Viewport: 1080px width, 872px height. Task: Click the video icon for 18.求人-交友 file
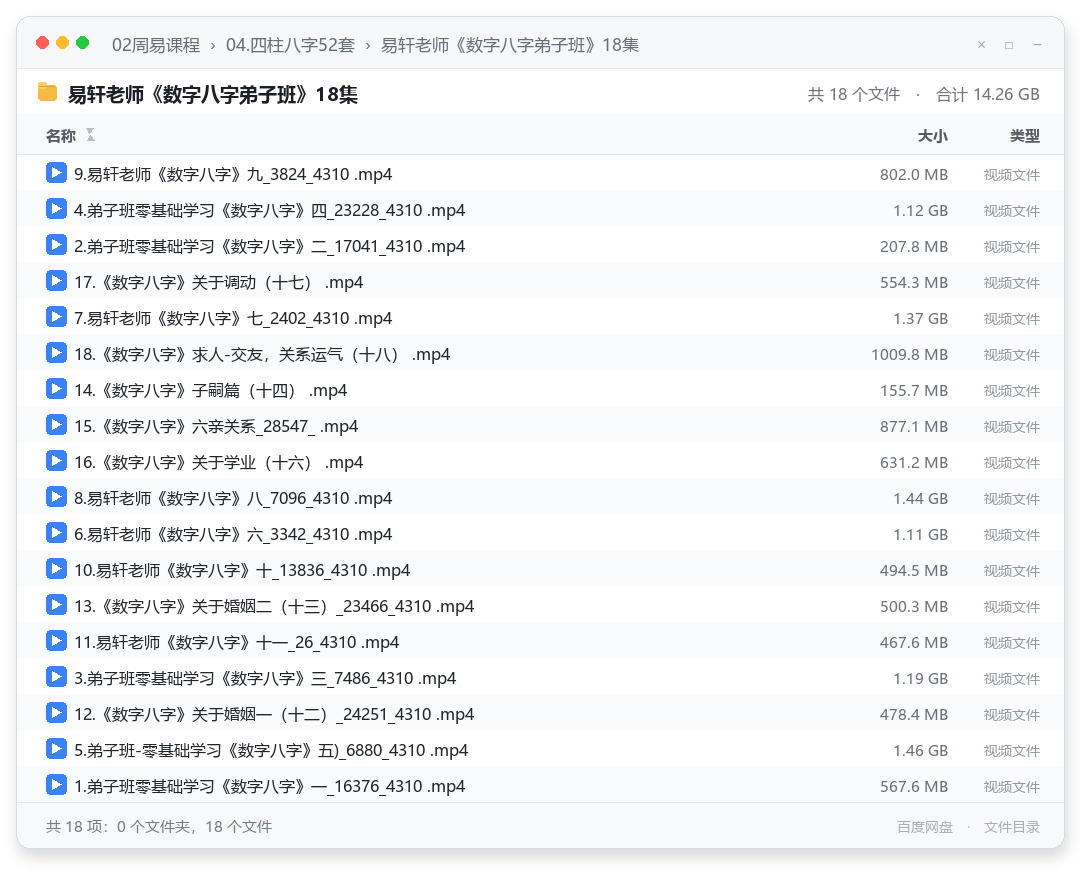[x=56, y=353]
